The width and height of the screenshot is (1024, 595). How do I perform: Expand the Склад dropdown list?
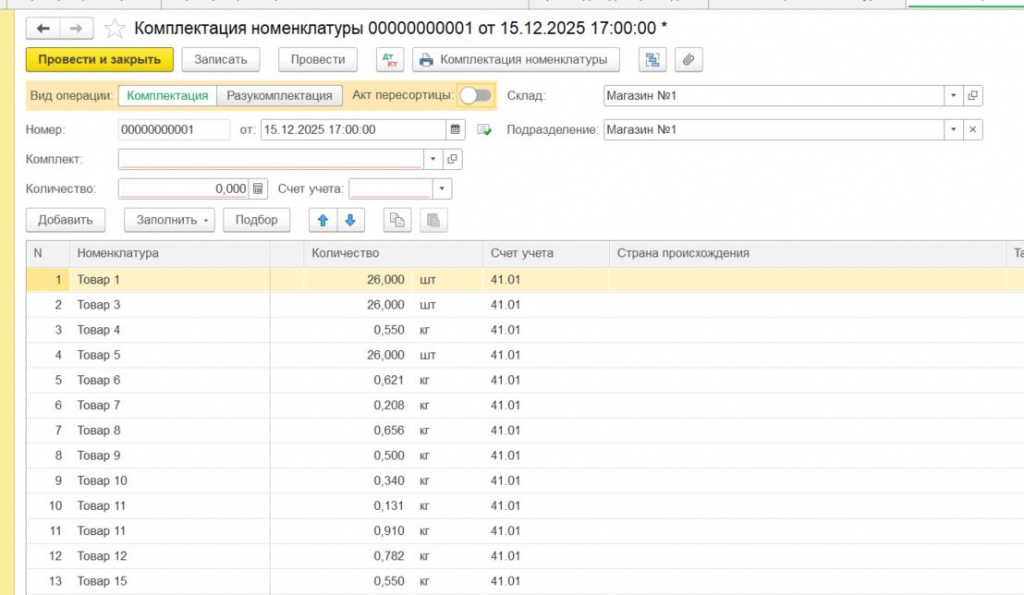(953, 96)
